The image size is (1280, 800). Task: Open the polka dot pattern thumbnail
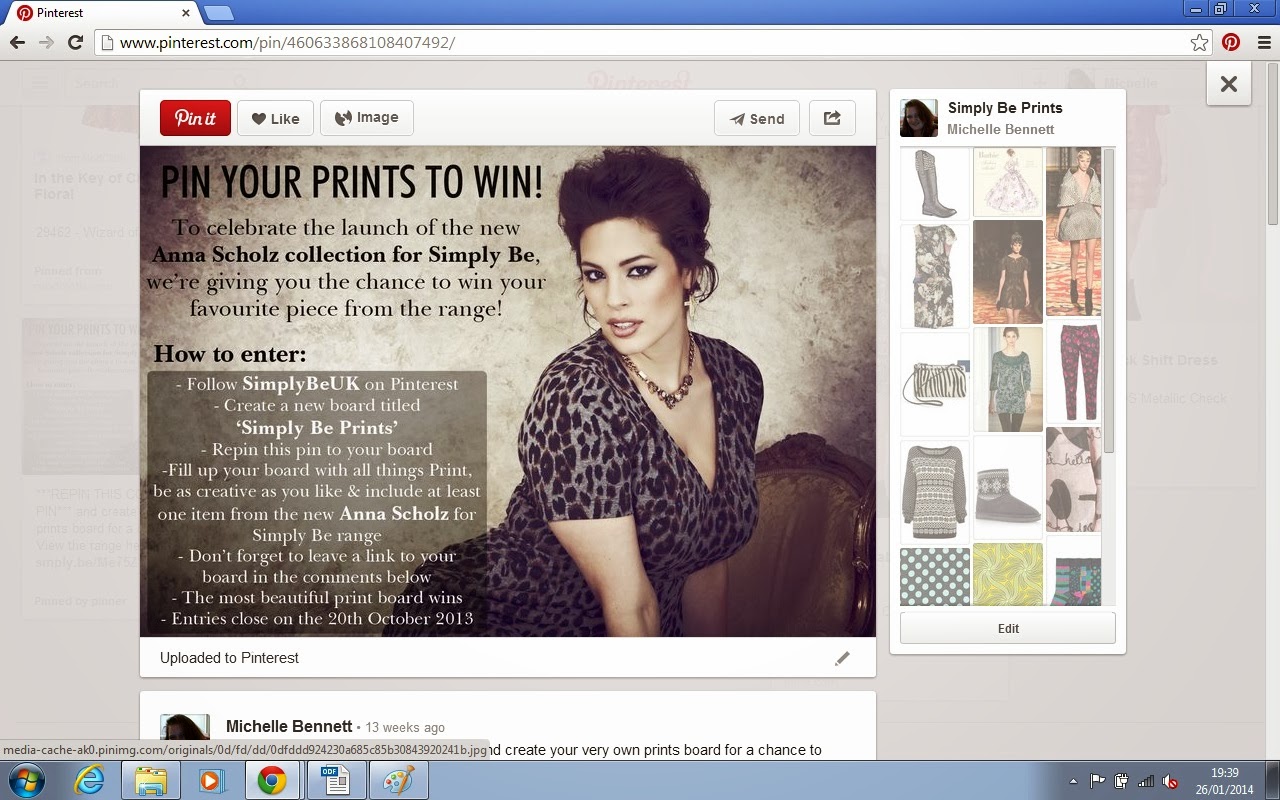[935, 576]
